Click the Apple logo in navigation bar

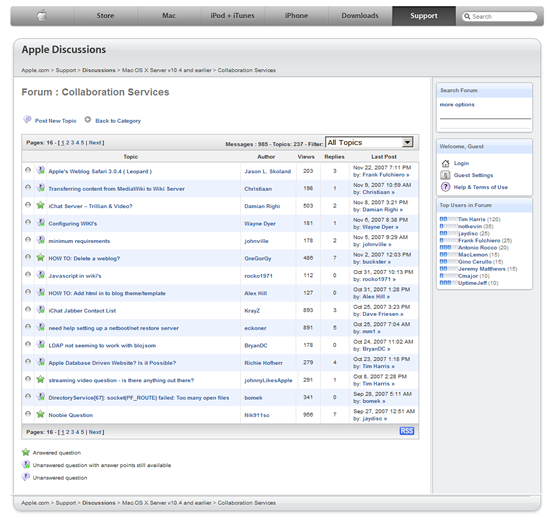[42, 16]
